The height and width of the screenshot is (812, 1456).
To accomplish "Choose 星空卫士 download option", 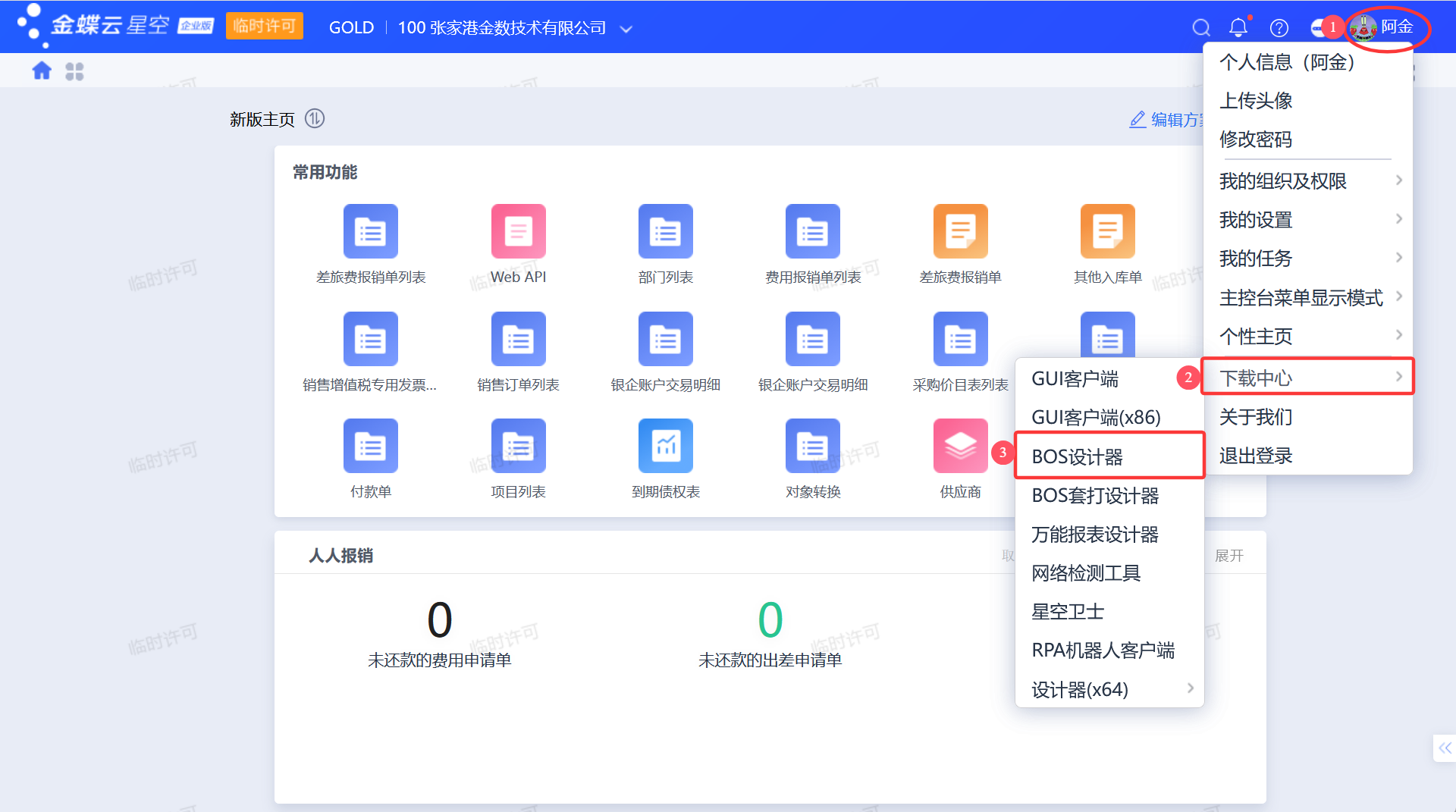I will (x=1109, y=612).
